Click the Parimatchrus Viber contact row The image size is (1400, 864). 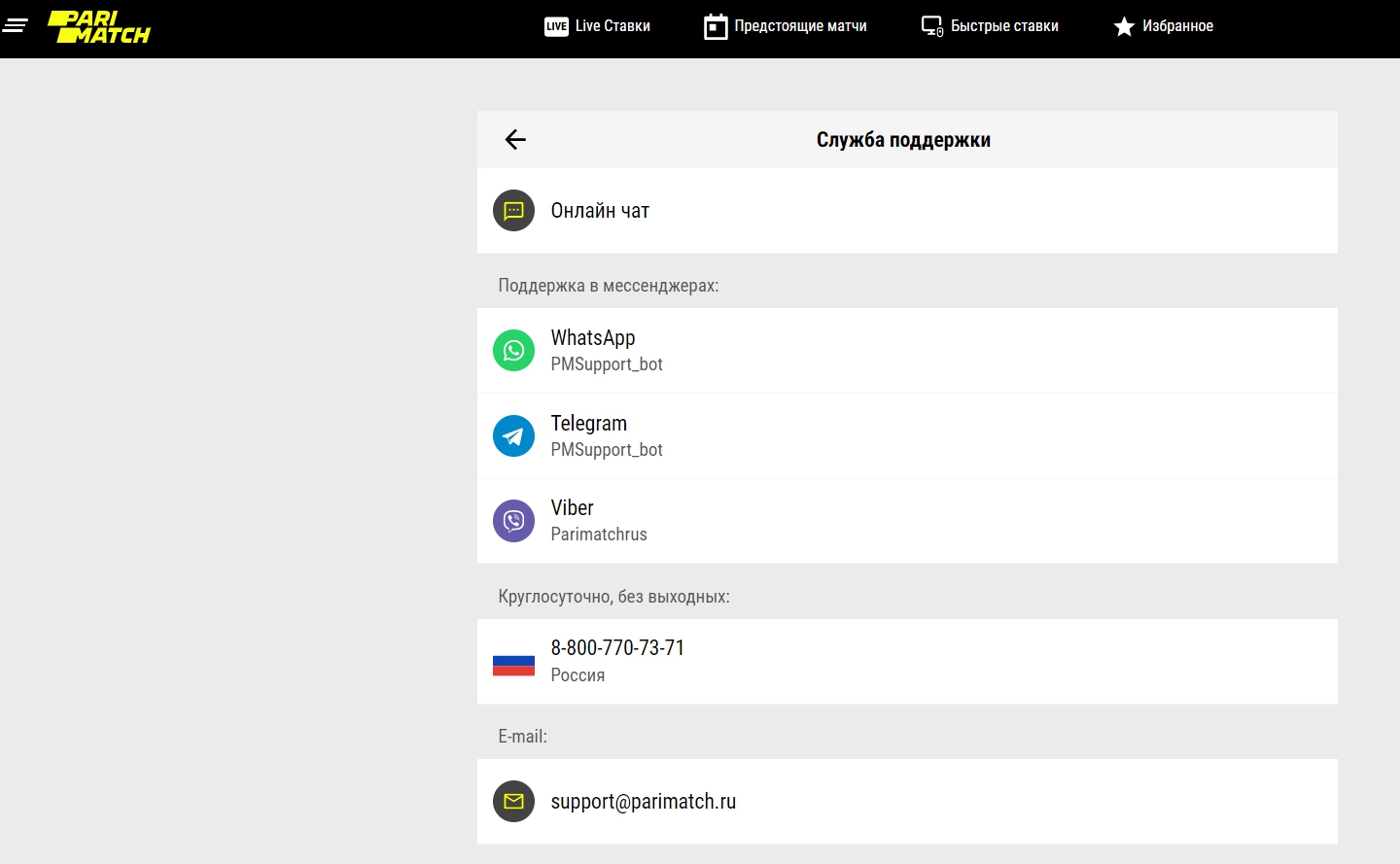599,534
